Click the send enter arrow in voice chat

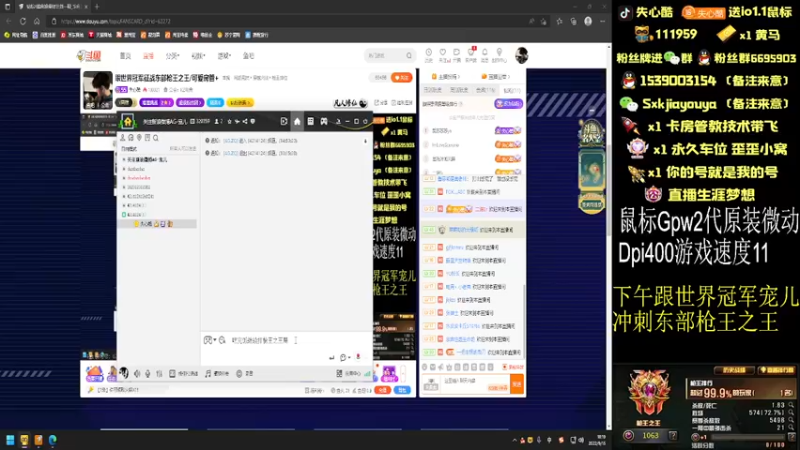point(332,357)
